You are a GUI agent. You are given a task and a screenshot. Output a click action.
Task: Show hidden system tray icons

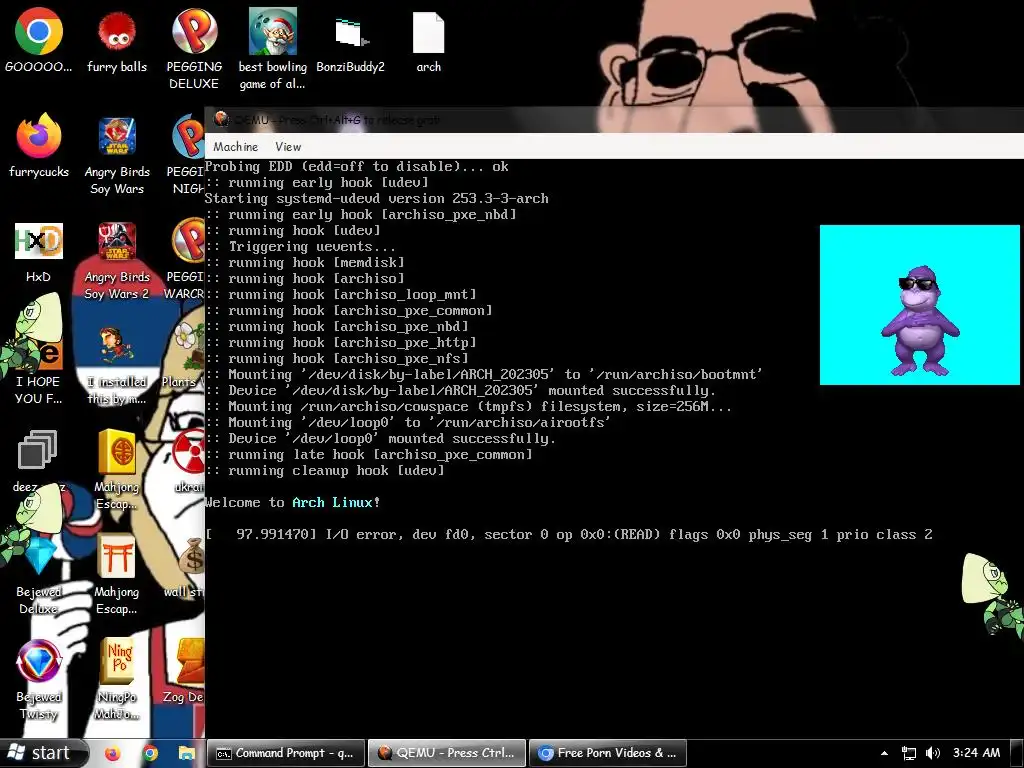coord(884,753)
